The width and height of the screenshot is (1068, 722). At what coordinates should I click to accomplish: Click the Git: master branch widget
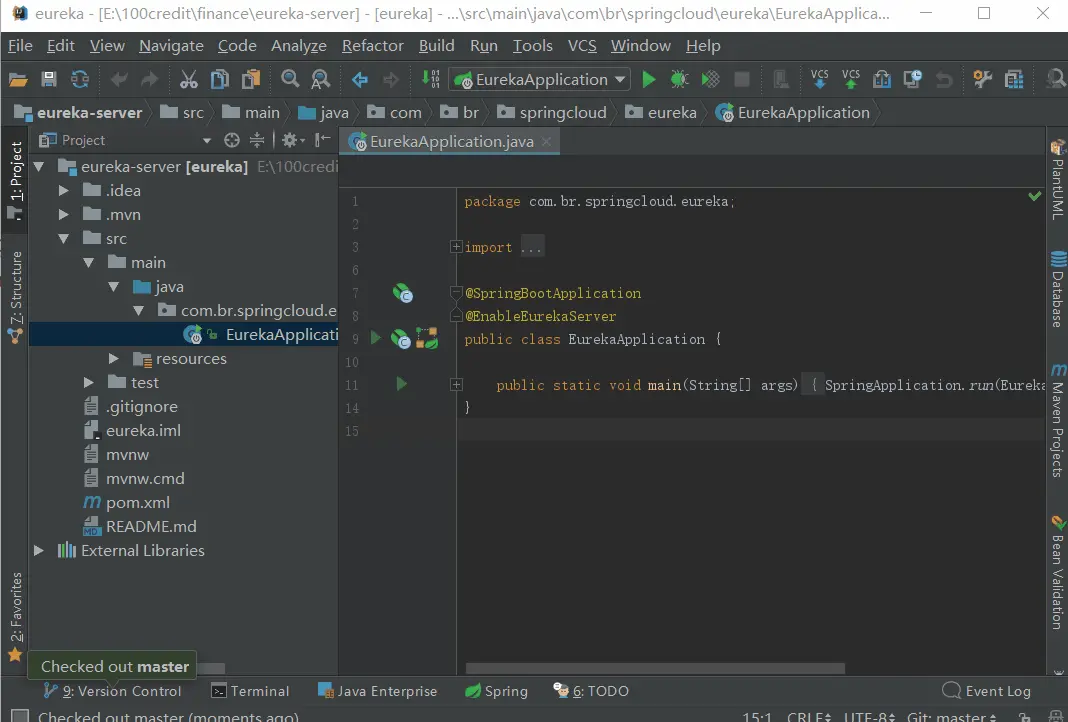(952, 717)
